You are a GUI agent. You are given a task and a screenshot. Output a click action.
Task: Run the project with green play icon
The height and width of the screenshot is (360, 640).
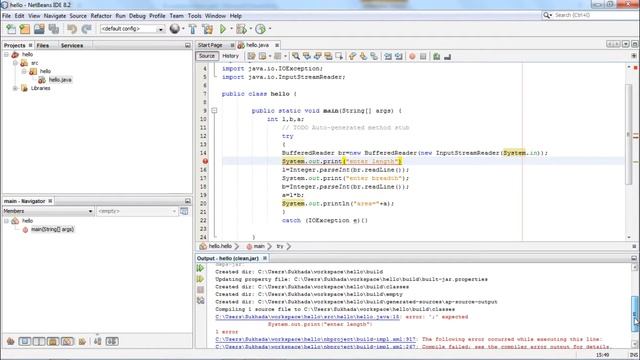coord(223,29)
